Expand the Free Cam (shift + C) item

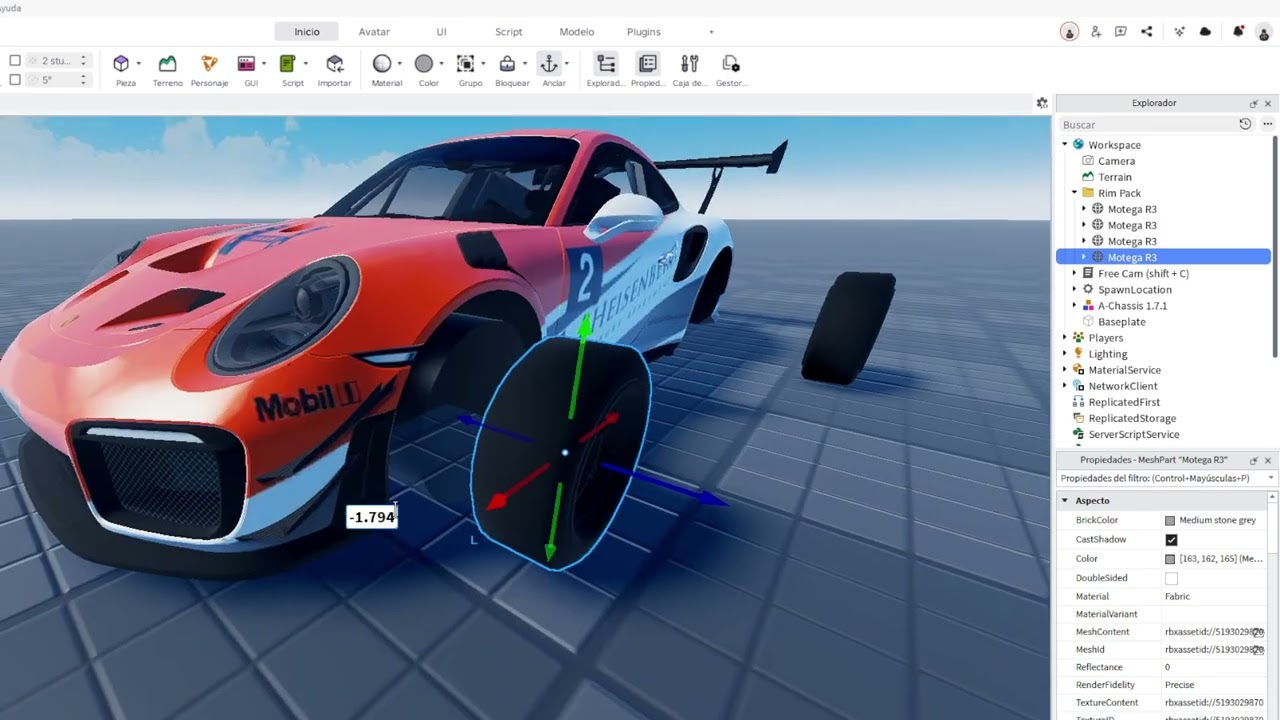1075,273
